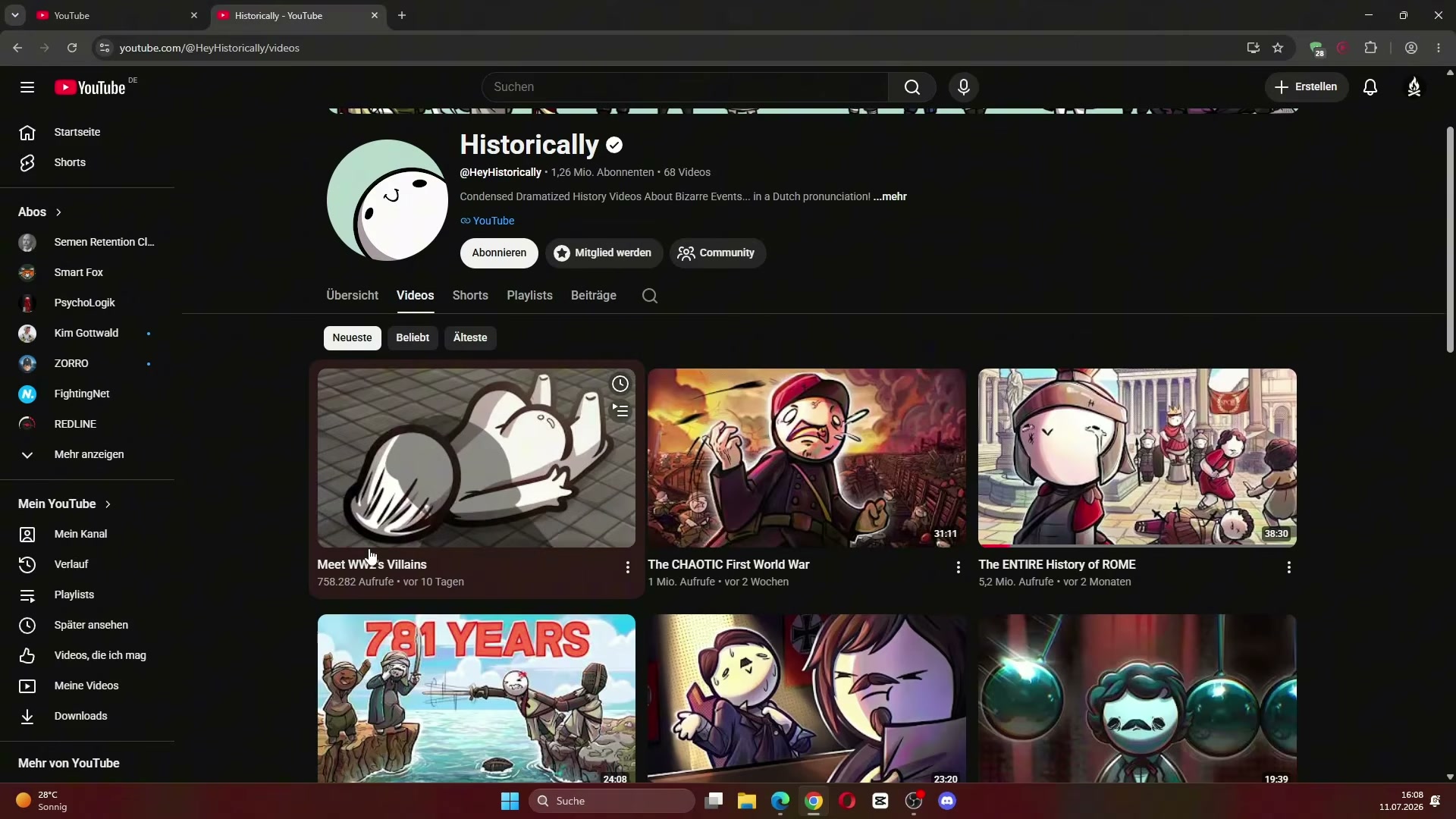This screenshot has width=1456, height=819.
Task: Open options for Meet WW2's Villains video
Action: (x=627, y=567)
